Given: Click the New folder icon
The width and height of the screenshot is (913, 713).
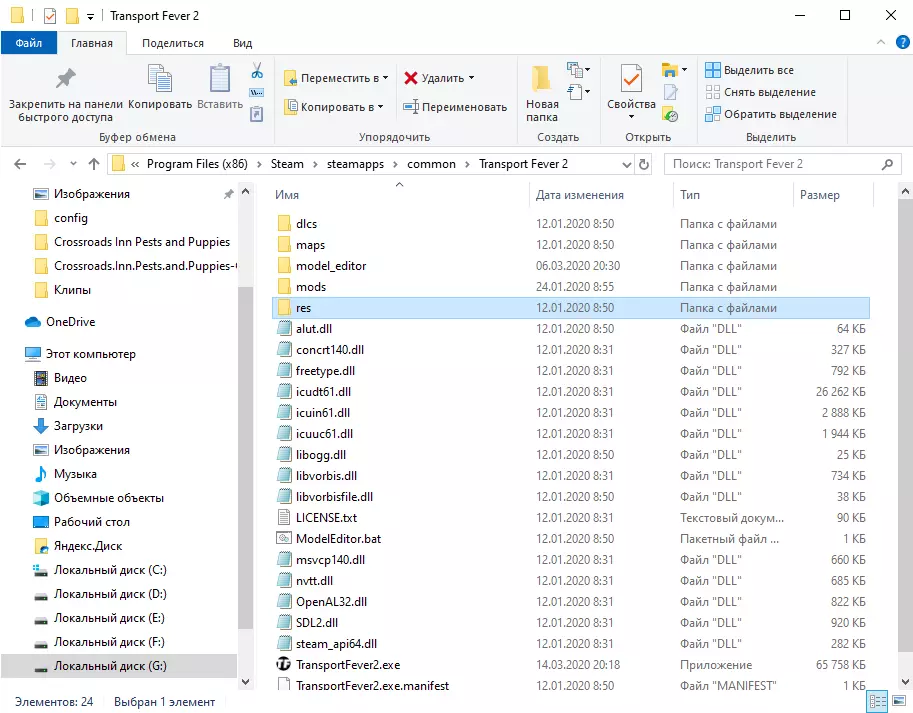Looking at the screenshot, I should click(x=542, y=78).
